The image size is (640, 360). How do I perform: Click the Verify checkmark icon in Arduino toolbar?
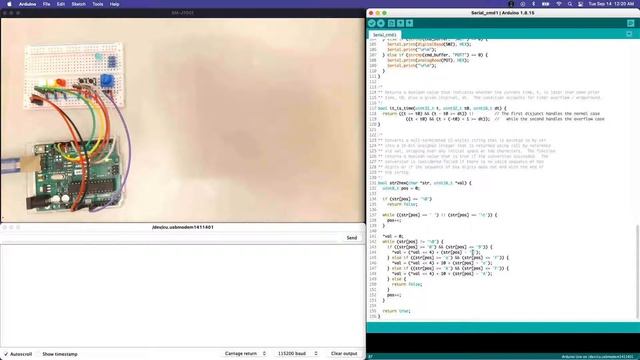pos(371,23)
